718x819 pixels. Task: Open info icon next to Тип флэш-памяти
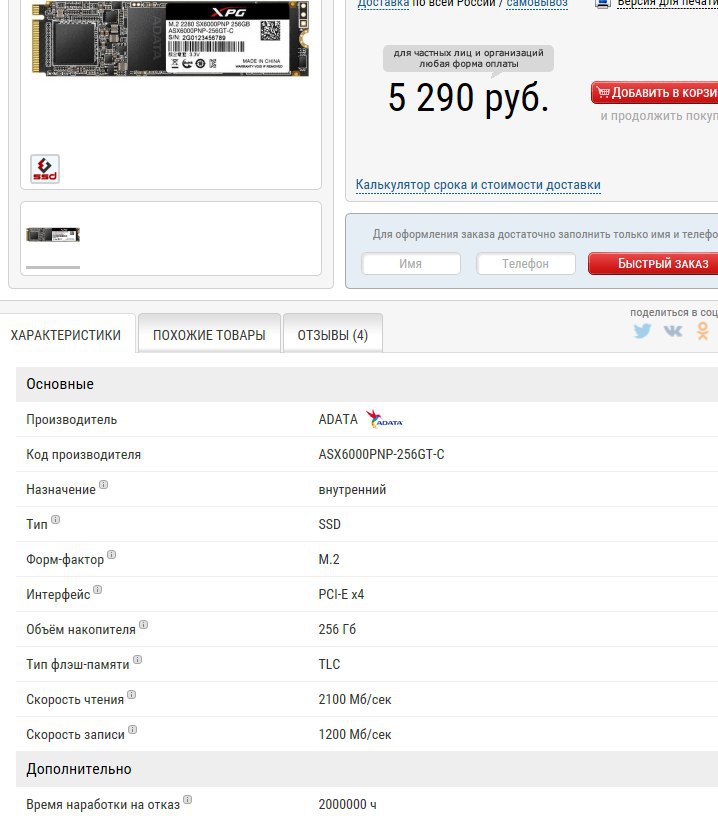[x=137, y=659]
